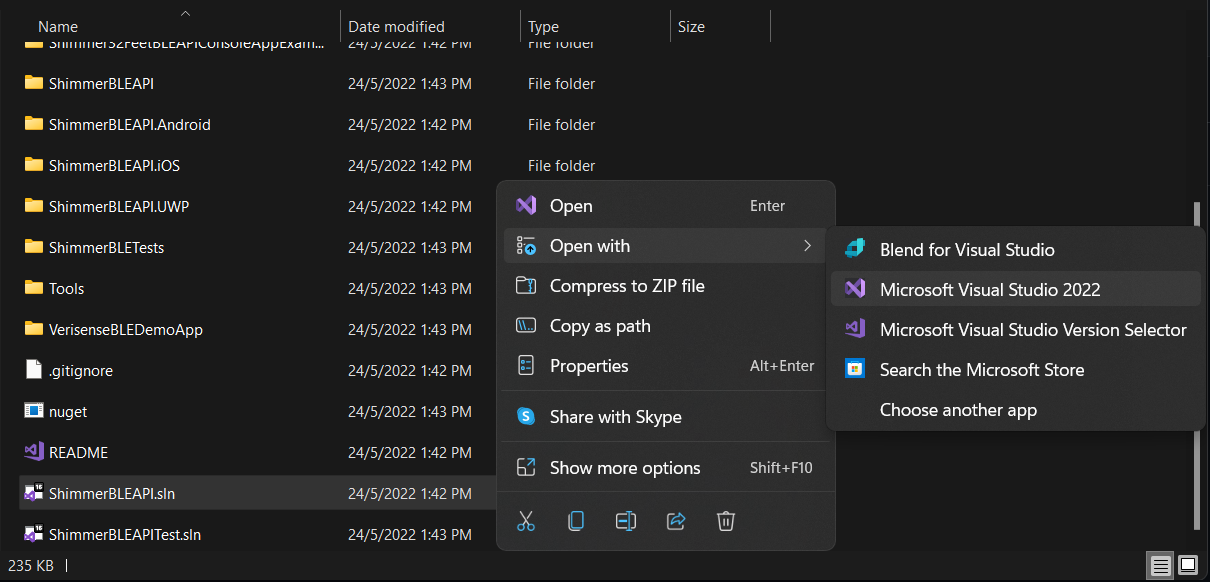Click the Copy icon in context menu

pos(576,520)
